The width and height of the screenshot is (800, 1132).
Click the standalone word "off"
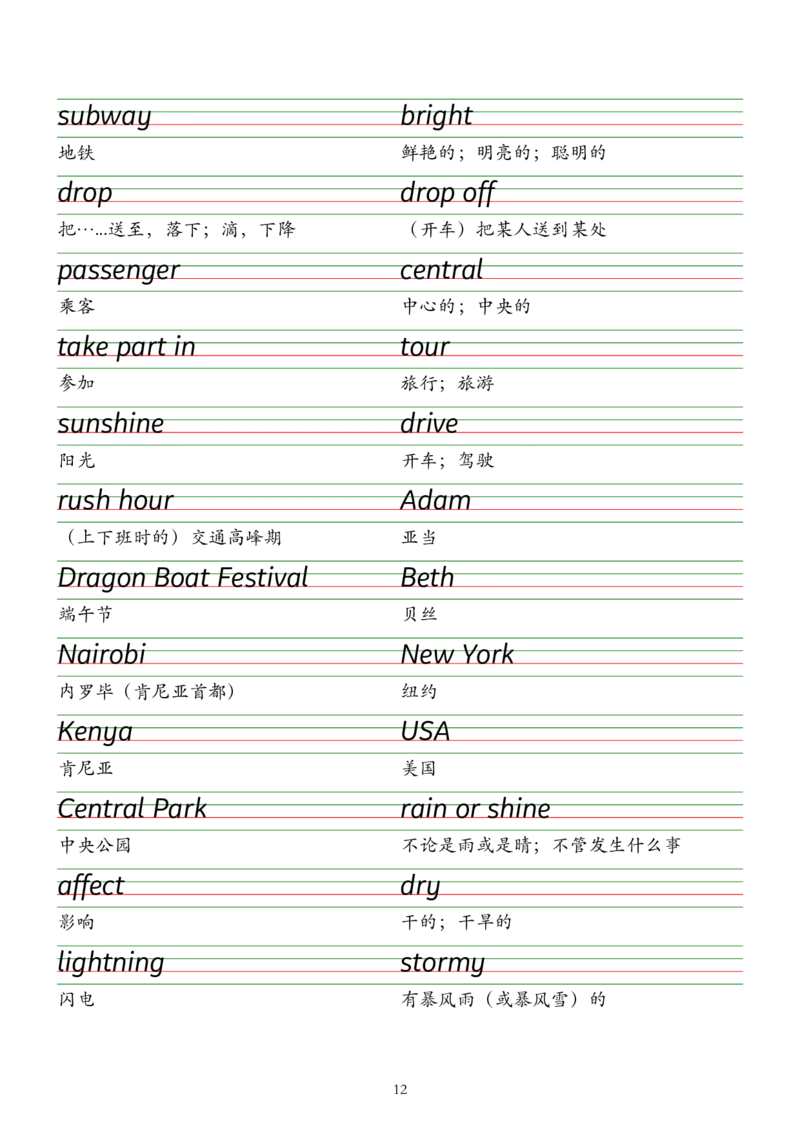(420, 887)
